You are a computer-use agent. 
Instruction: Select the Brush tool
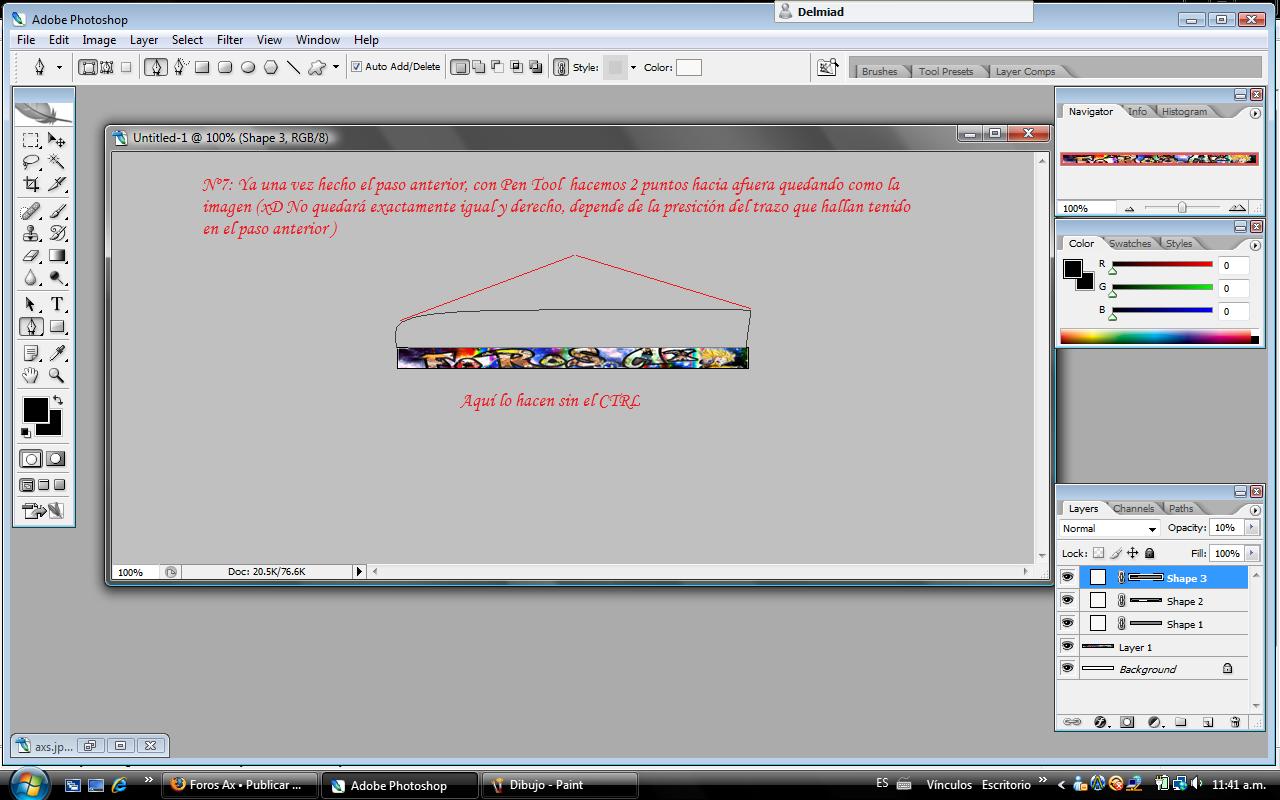pos(57,211)
